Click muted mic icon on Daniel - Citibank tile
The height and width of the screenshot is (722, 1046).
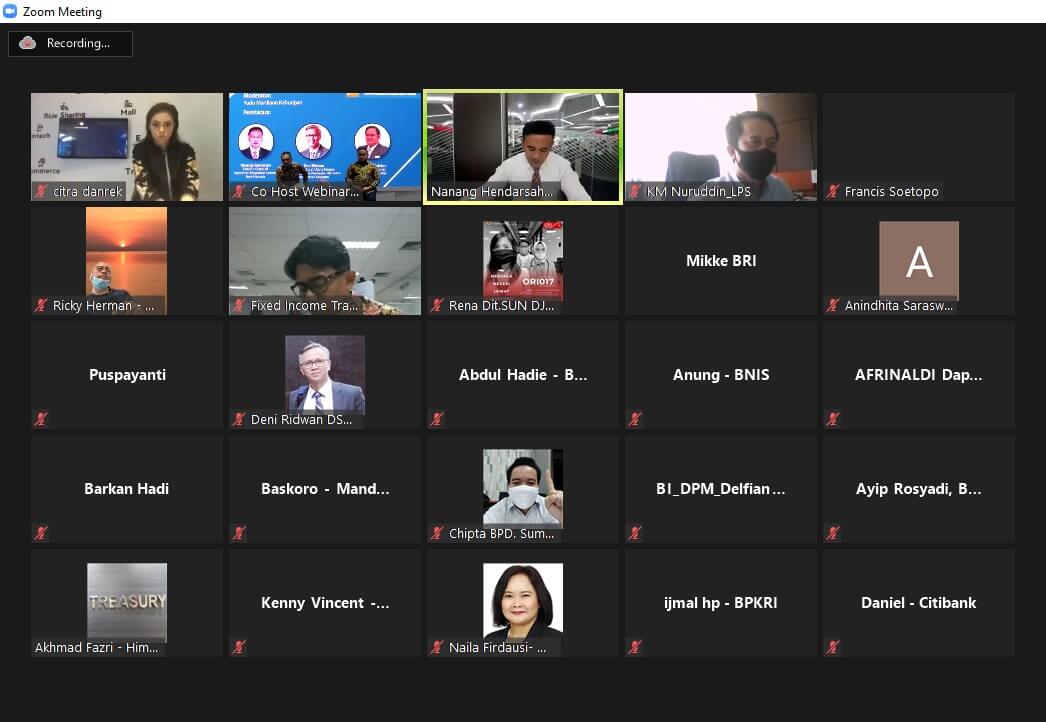pos(833,647)
